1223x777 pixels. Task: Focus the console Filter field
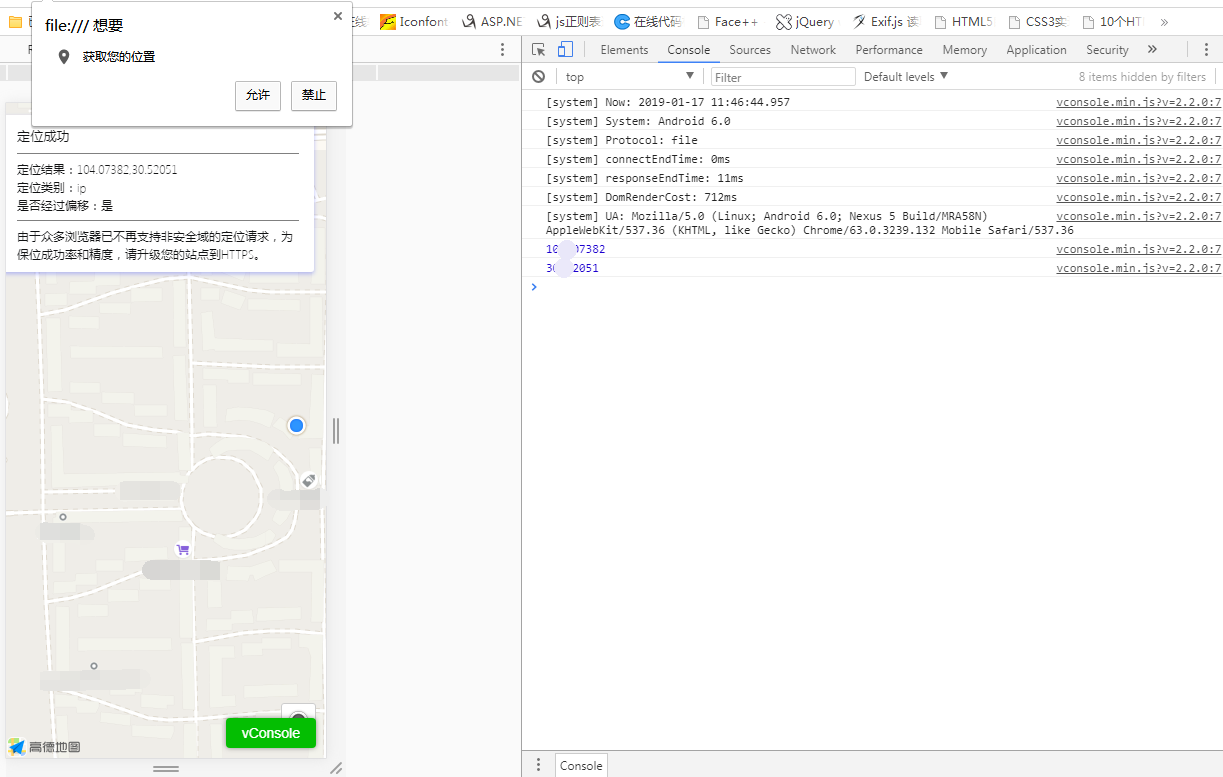click(783, 77)
